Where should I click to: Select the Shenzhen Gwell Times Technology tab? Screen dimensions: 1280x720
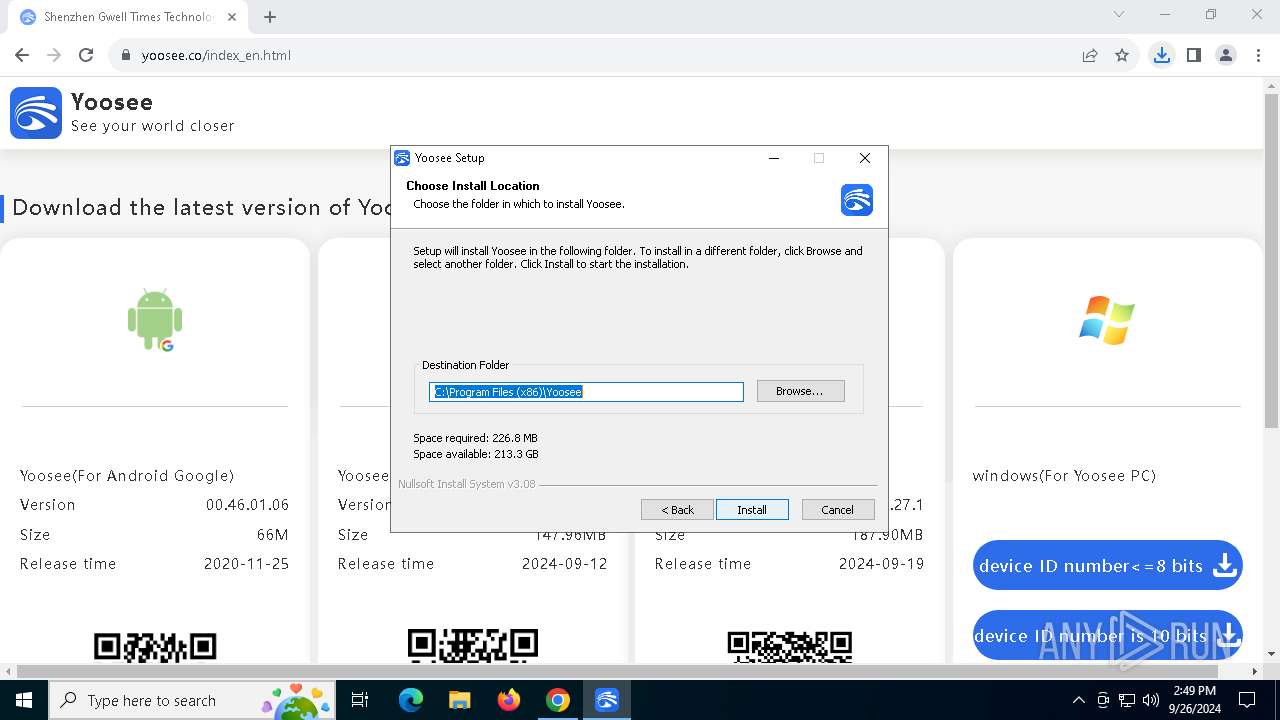(x=128, y=17)
